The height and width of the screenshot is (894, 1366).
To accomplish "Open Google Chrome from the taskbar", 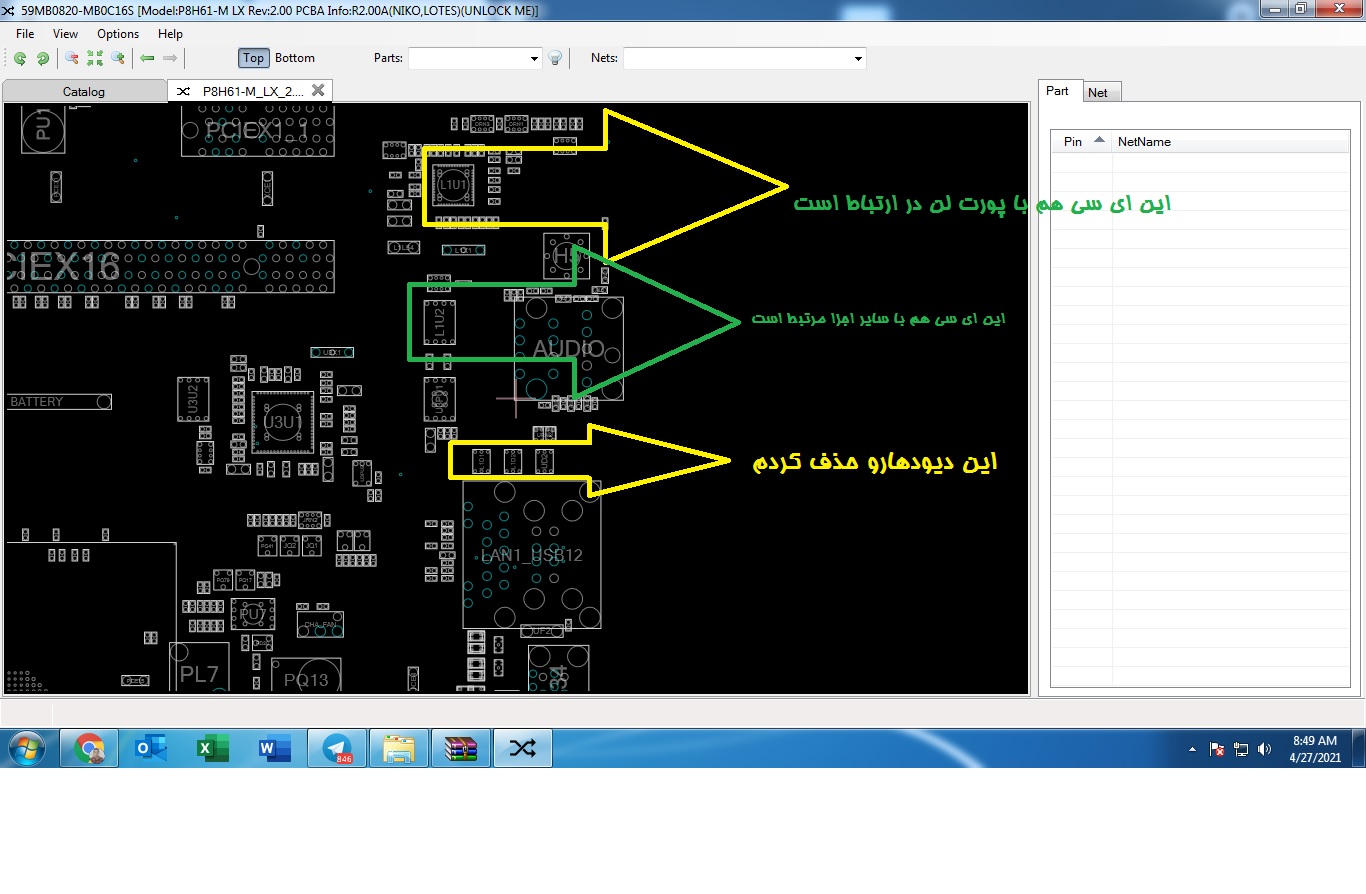I will (89, 748).
